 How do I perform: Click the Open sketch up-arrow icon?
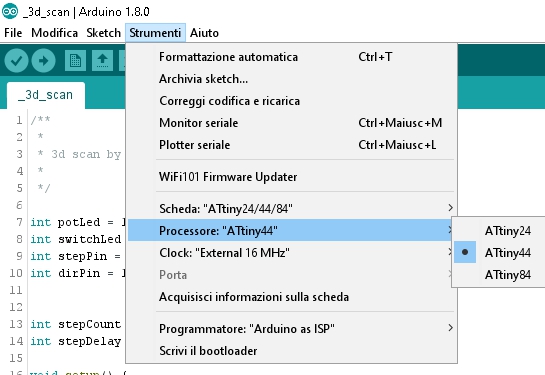pos(103,61)
